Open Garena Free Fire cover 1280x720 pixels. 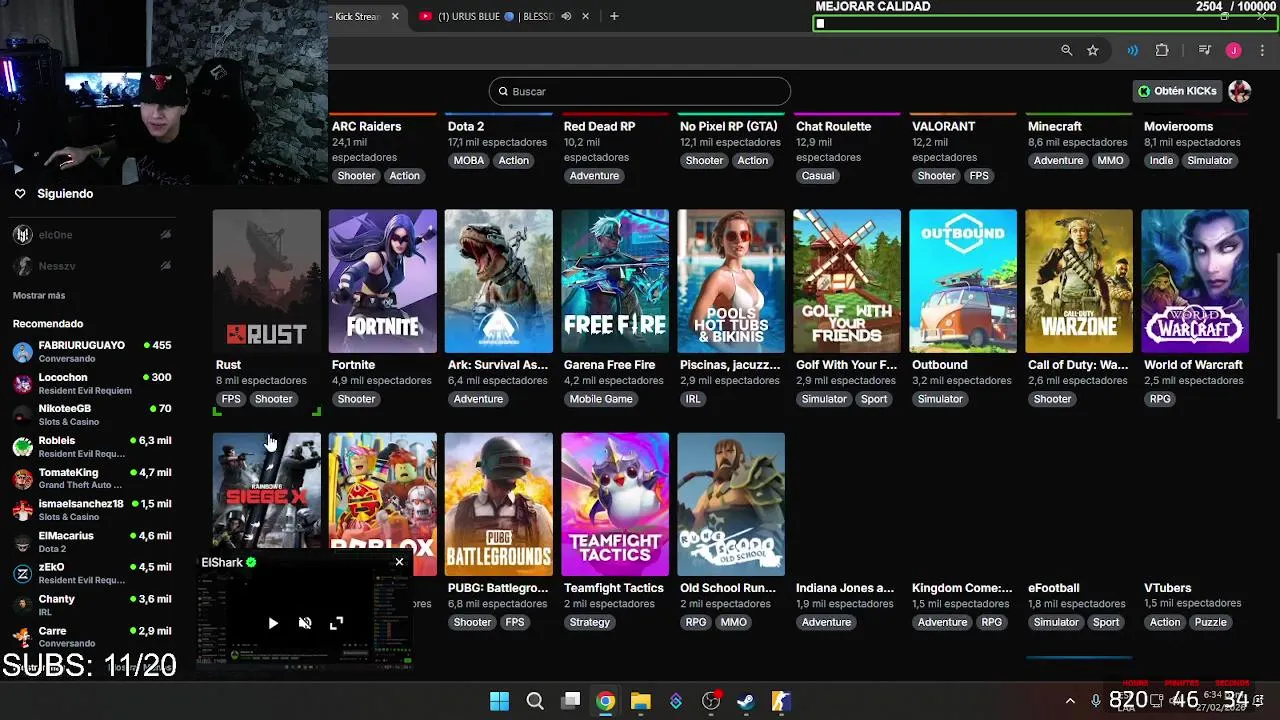point(615,281)
